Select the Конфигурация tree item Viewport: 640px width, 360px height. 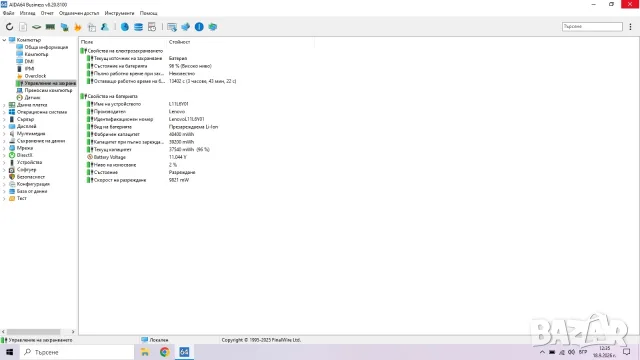(x=33, y=184)
